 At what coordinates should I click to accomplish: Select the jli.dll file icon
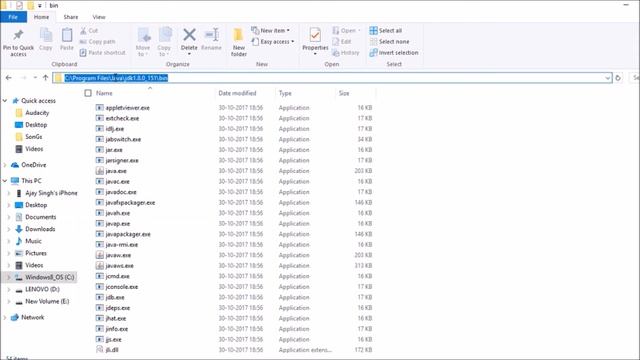[x=100, y=350]
